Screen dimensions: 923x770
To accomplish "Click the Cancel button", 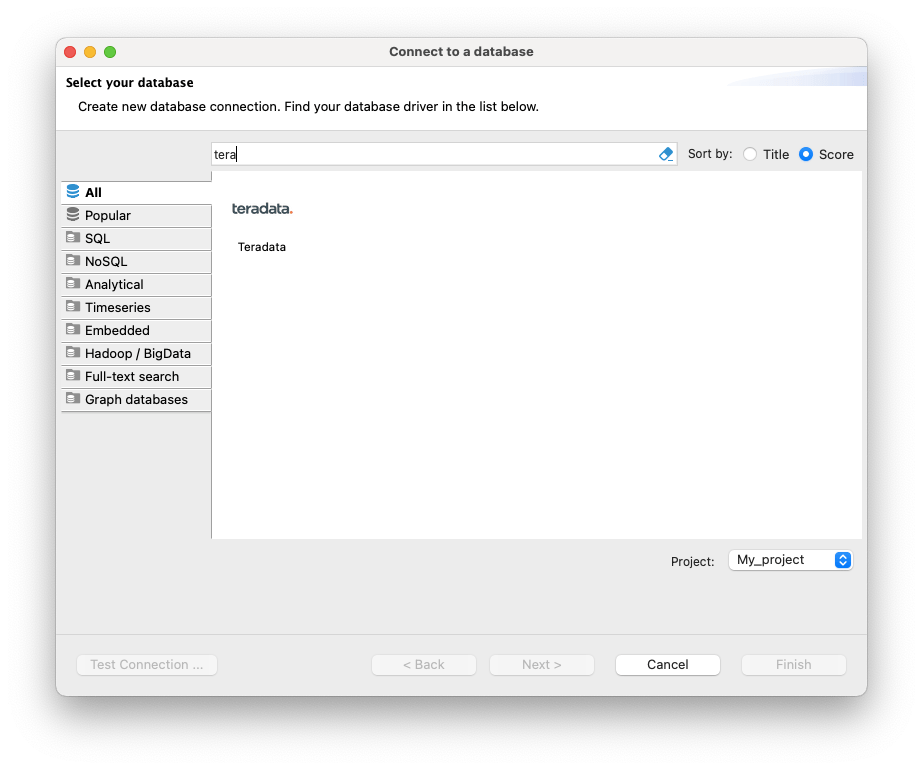I will 667,664.
